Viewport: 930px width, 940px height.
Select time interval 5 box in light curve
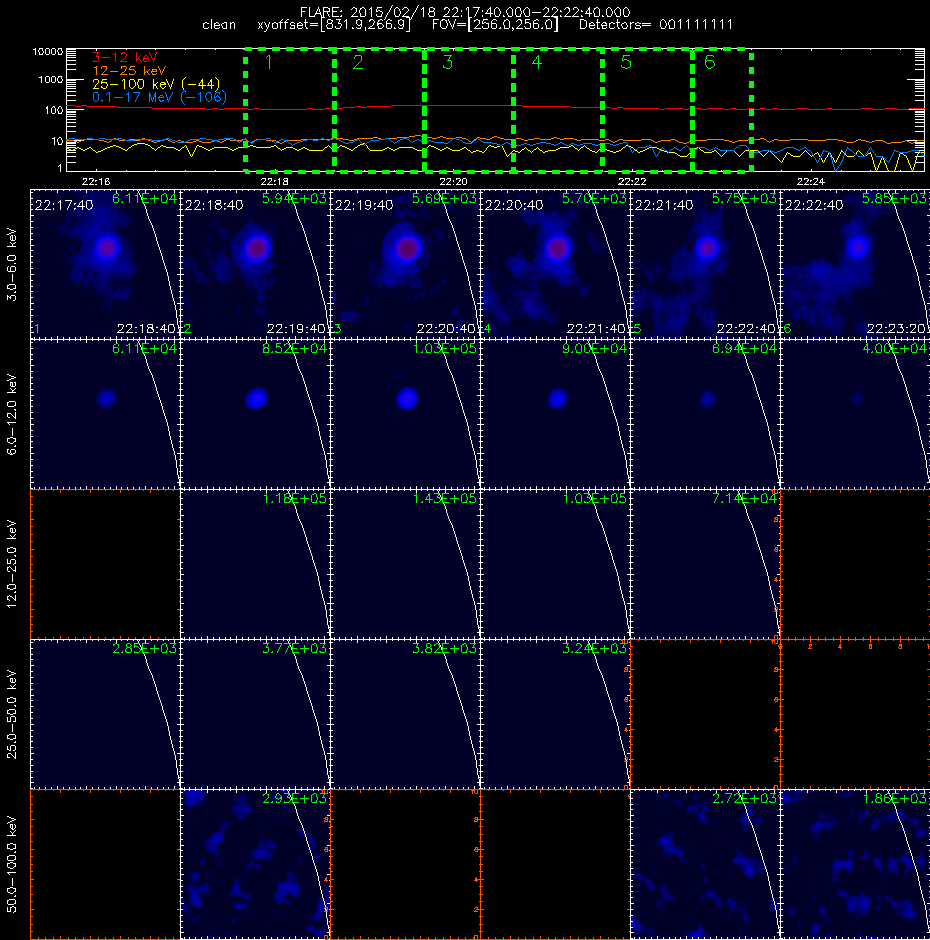pos(648,110)
